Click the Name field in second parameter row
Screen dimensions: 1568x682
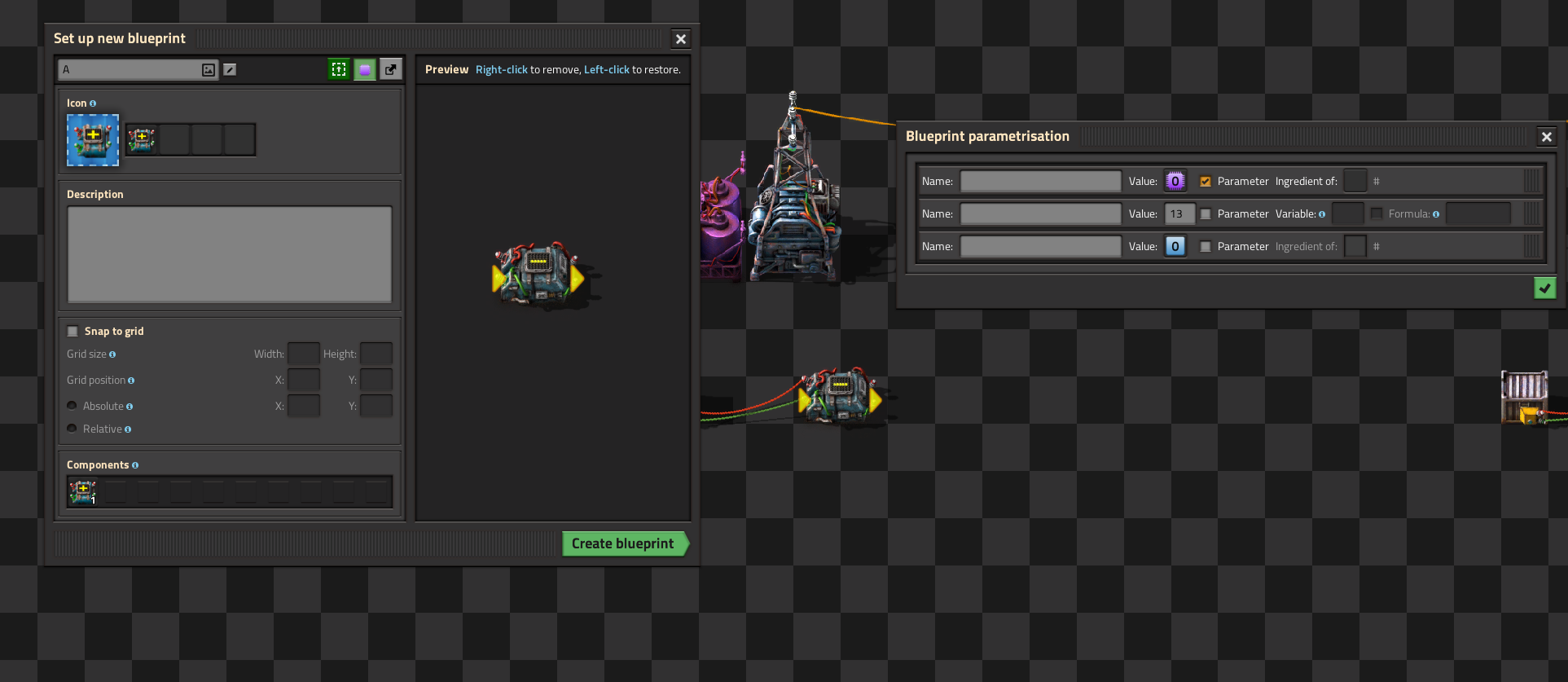[1041, 213]
